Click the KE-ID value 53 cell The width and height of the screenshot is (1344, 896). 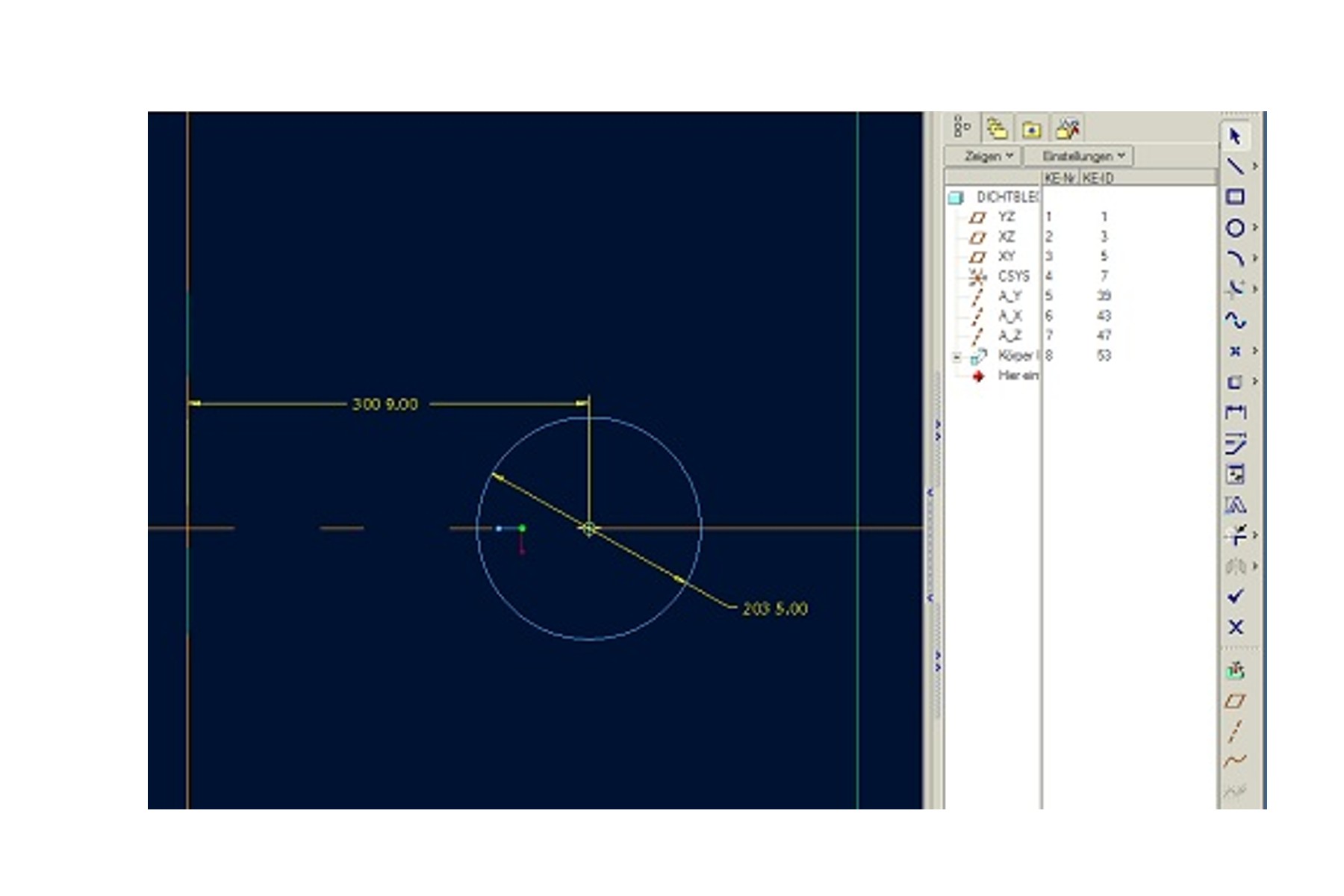click(x=1104, y=355)
